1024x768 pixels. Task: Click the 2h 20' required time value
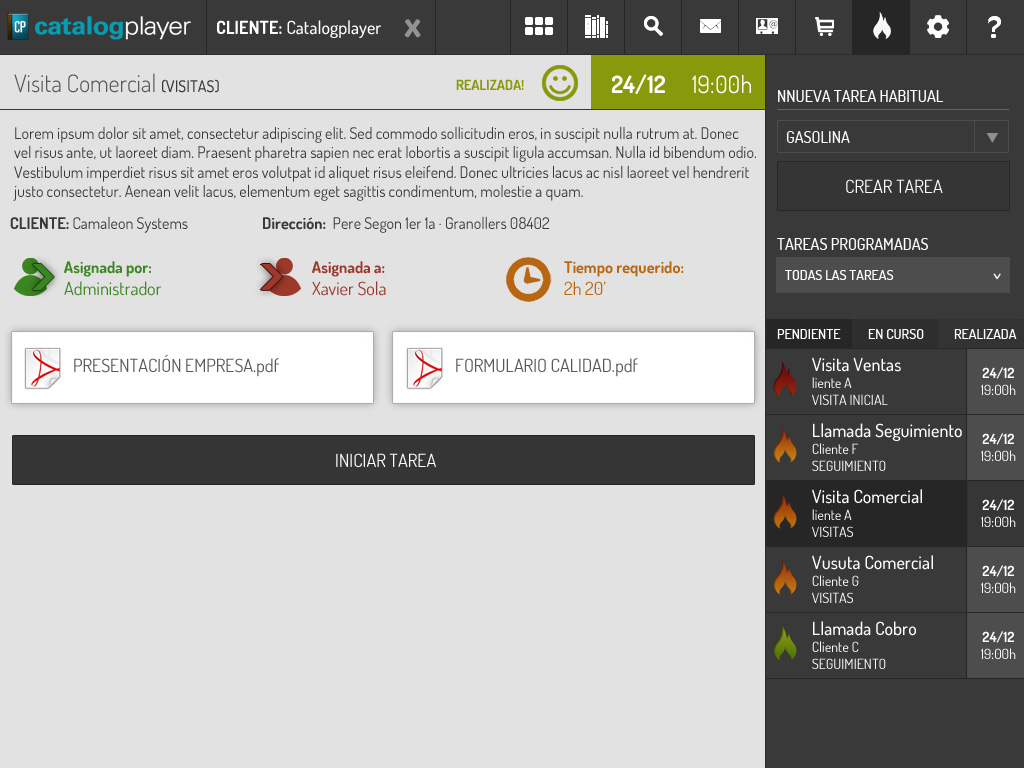coord(584,289)
